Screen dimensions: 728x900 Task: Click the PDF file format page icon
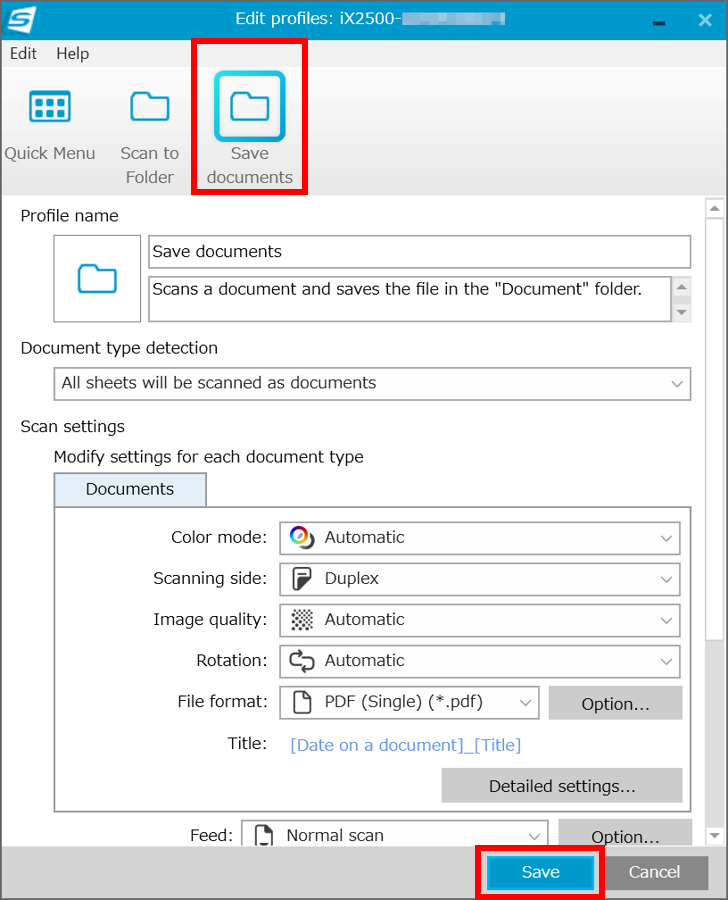point(302,702)
